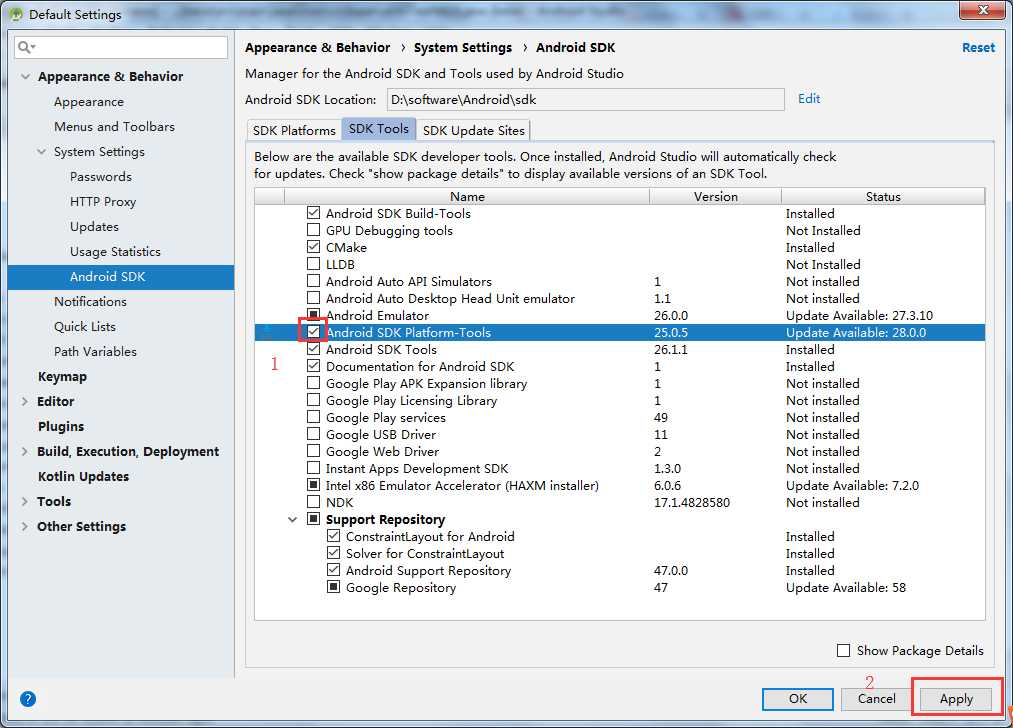
Task: Open Path Variables settings
Action: [95, 352]
